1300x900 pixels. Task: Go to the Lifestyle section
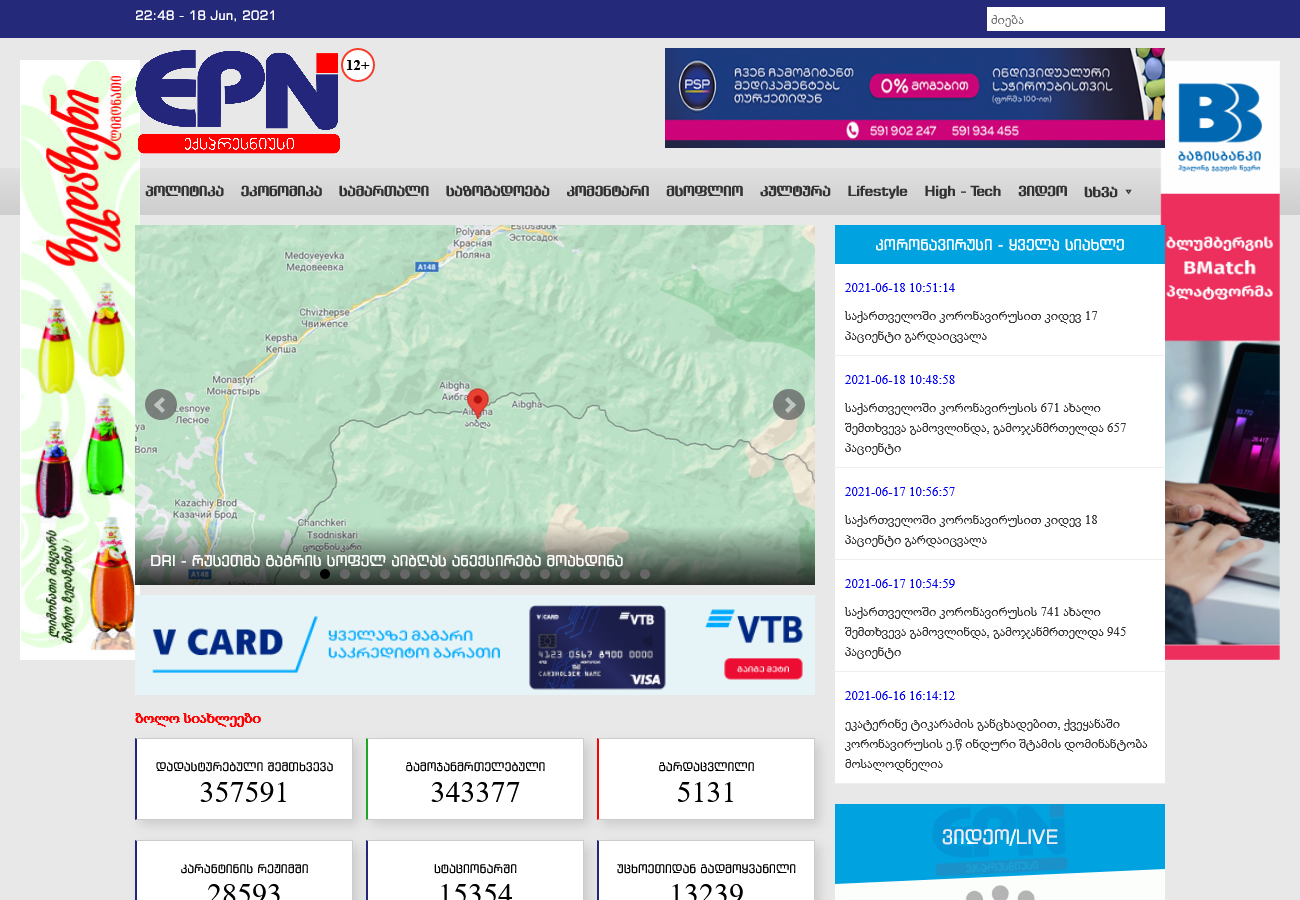(877, 192)
